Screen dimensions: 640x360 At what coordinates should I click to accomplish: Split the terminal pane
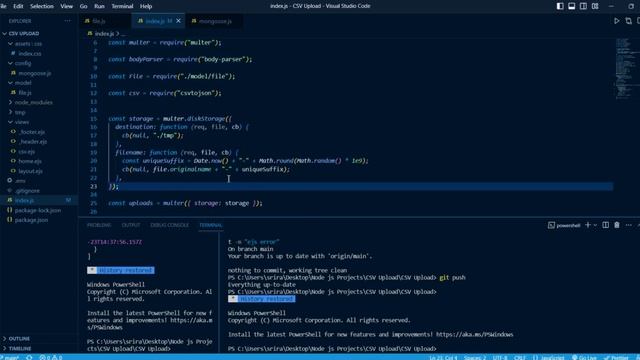click(606, 225)
